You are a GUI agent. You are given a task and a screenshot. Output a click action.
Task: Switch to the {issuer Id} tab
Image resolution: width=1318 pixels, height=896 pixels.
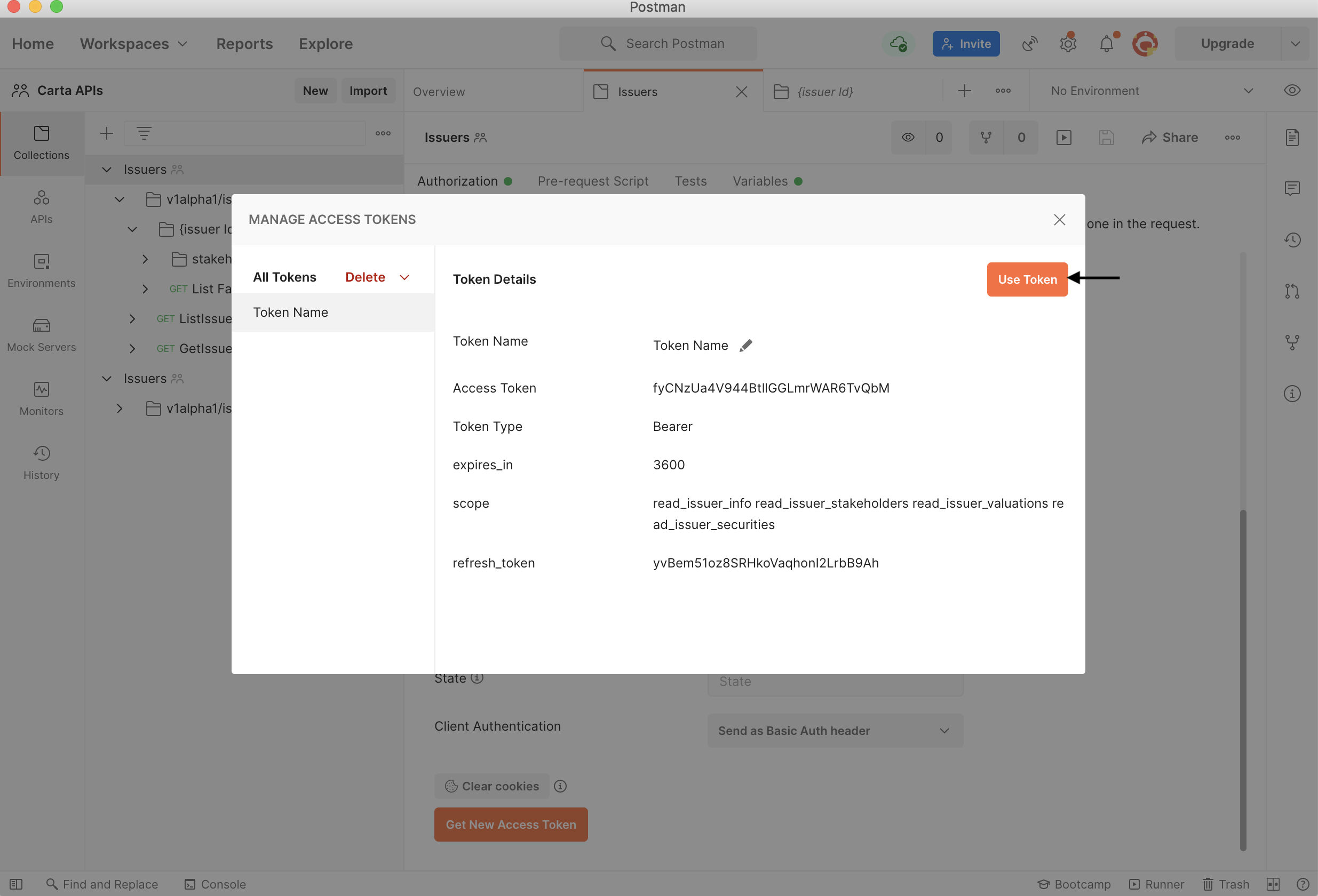[x=852, y=91]
